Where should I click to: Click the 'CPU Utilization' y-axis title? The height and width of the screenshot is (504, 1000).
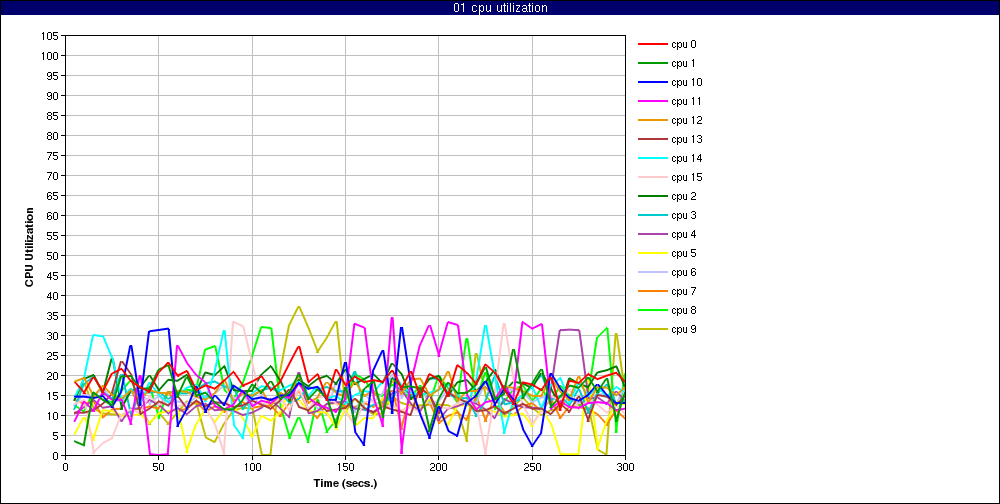pos(29,246)
